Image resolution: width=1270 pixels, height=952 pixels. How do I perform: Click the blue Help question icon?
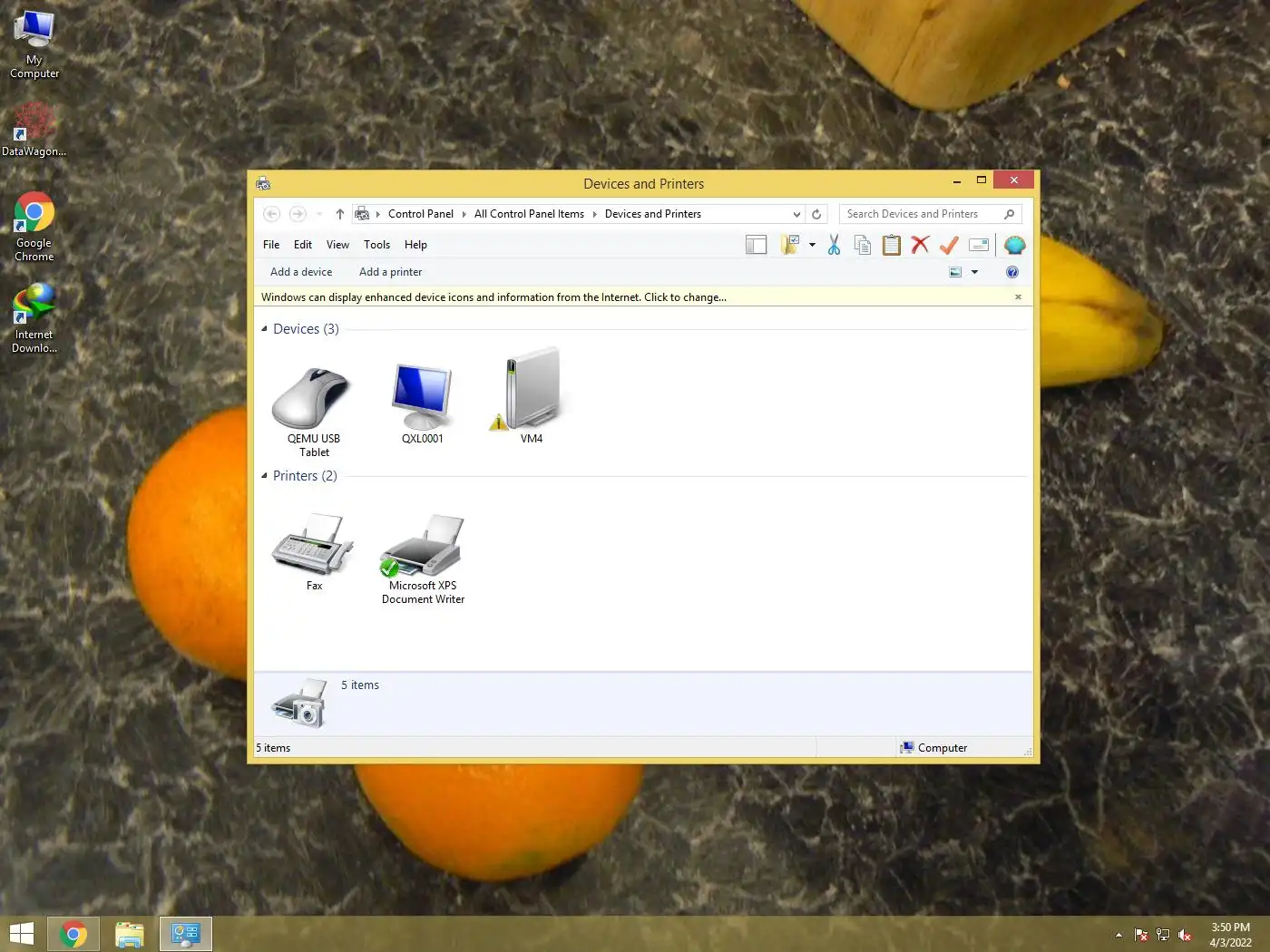coord(1012,272)
